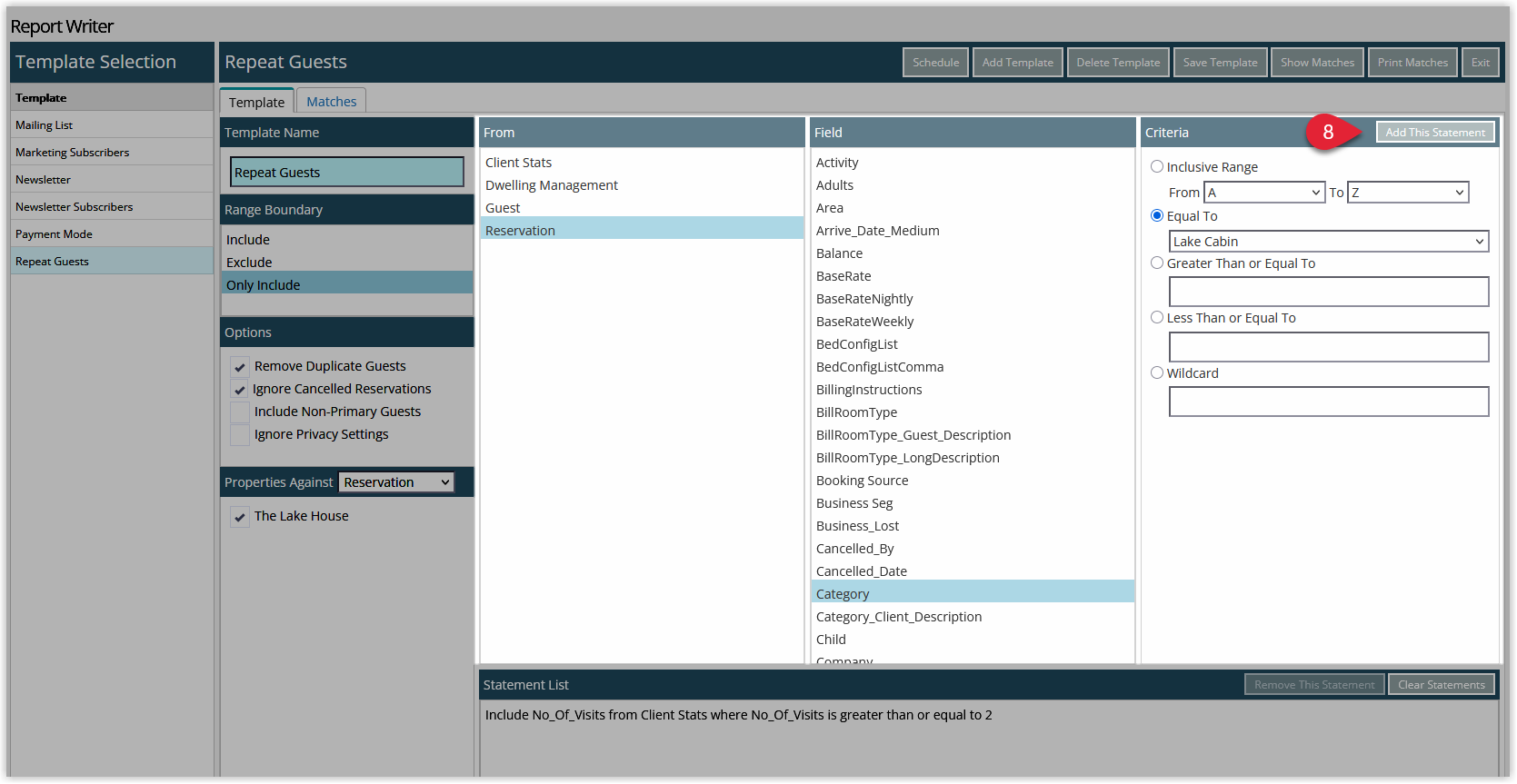
Task: Select Cancelled_By field
Action: [973, 549]
